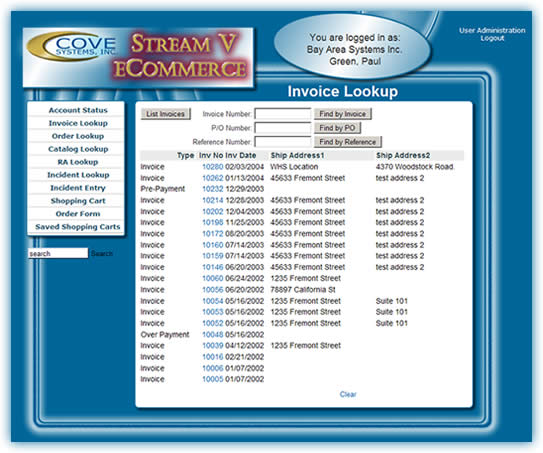
Task: Click the Logout link
Action: (x=492, y=38)
